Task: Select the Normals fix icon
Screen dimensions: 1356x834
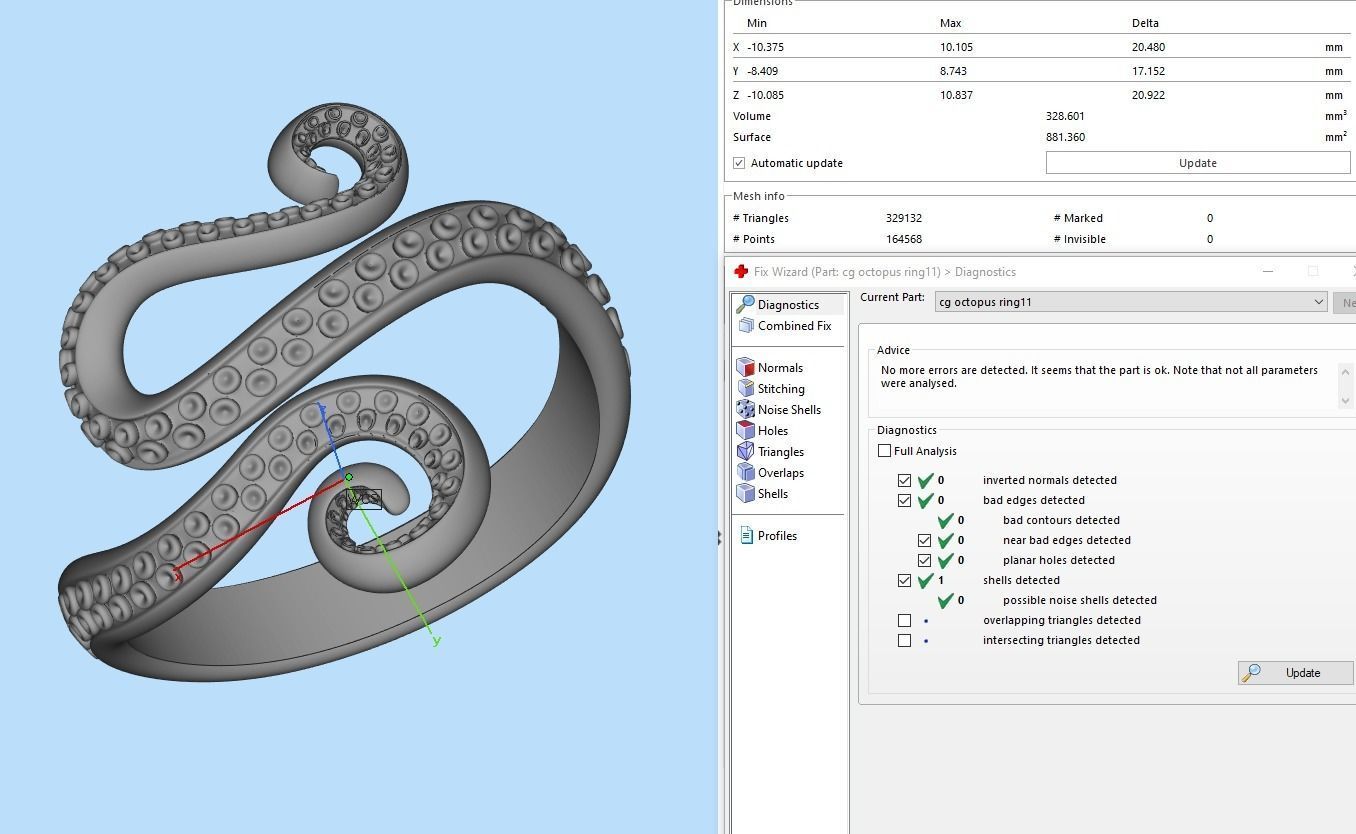Action: (x=745, y=368)
